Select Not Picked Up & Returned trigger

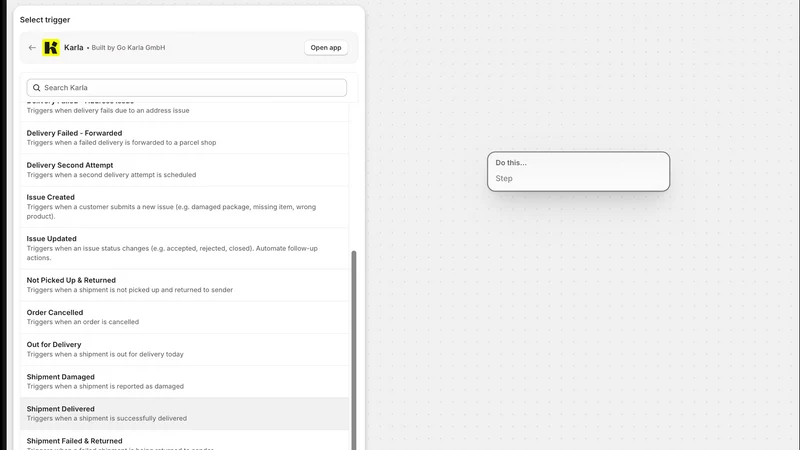point(184,285)
